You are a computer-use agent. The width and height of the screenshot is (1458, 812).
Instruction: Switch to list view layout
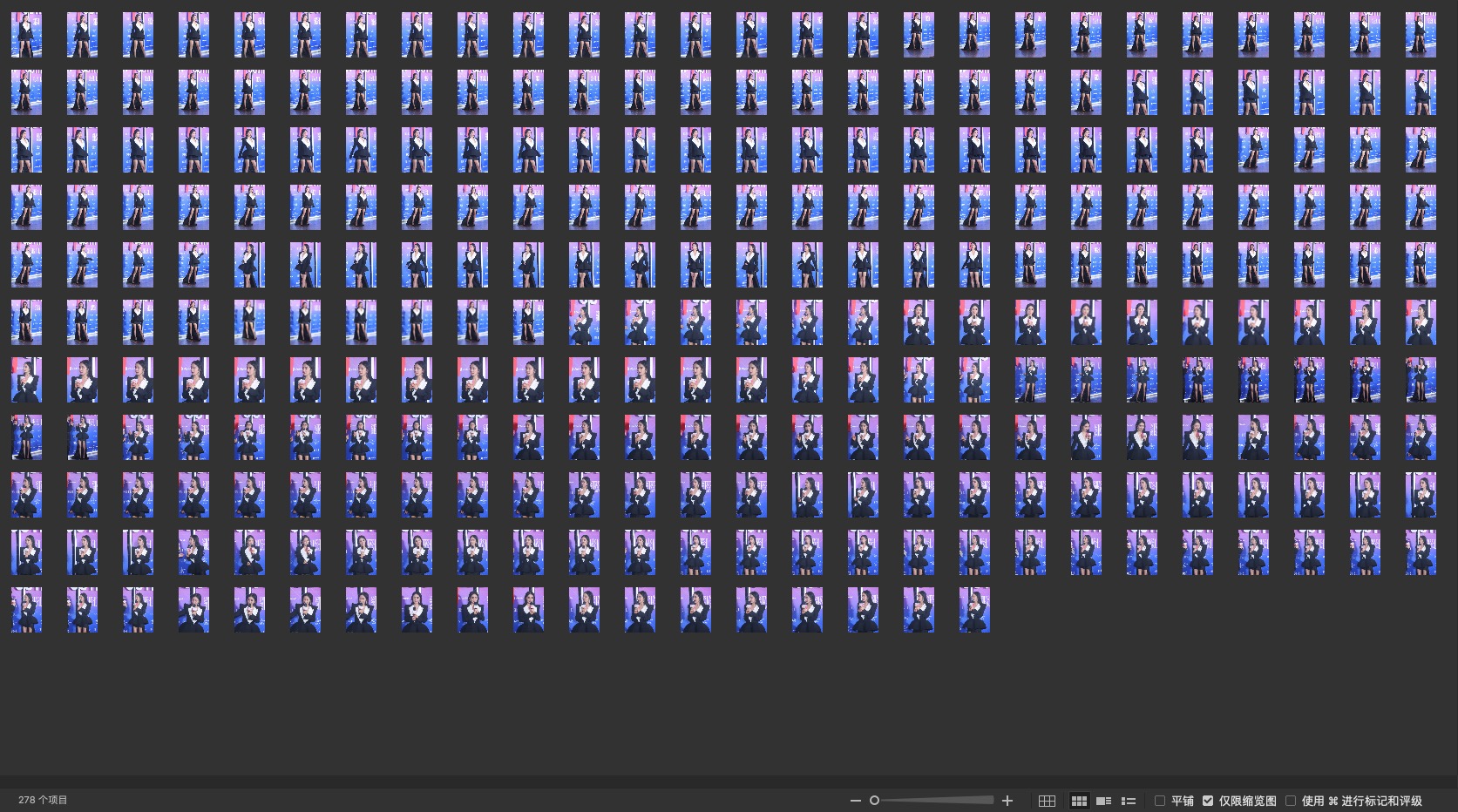(1128, 801)
